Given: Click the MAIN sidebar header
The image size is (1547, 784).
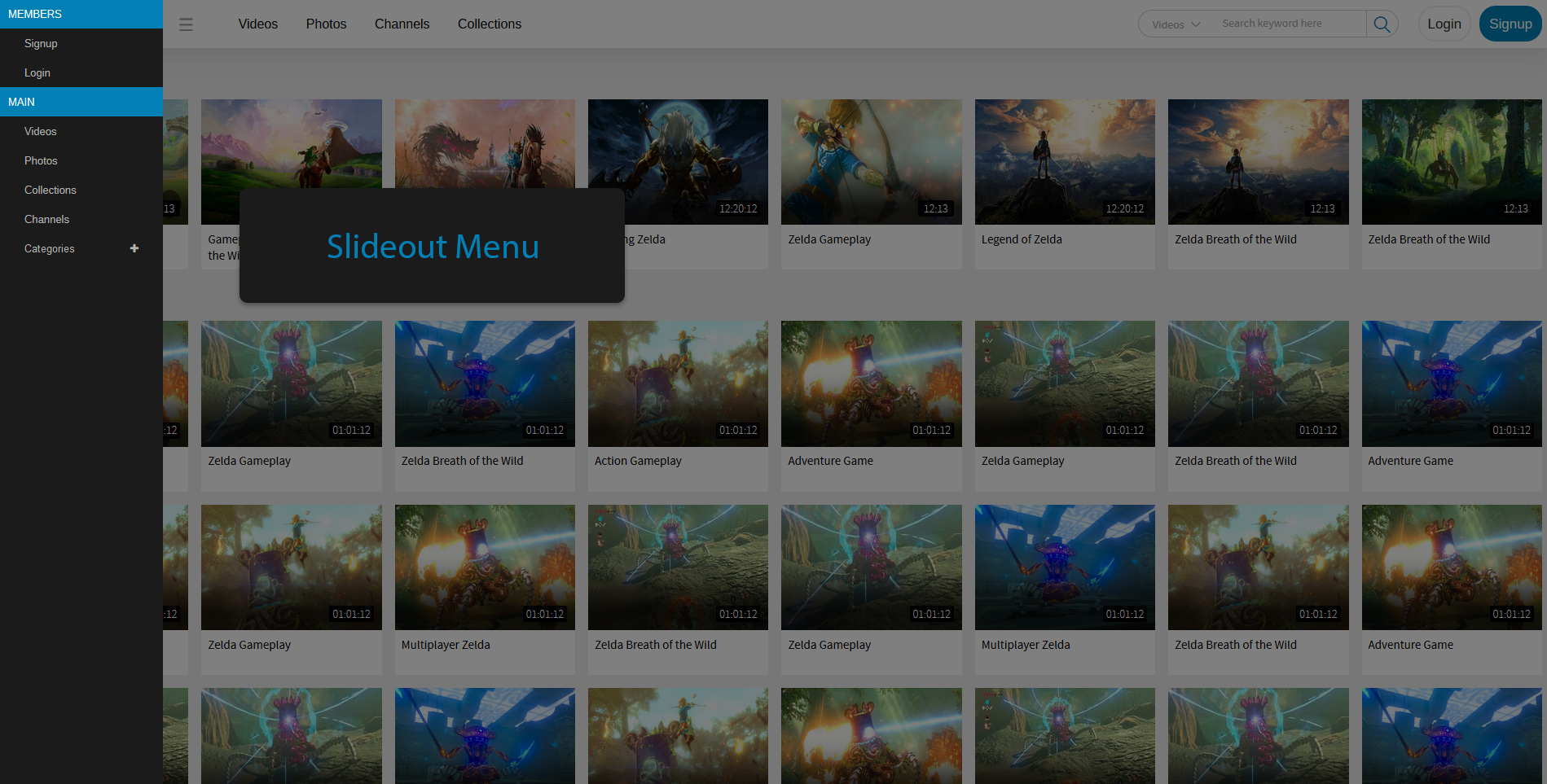Looking at the screenshot, I should tap(81, 102).
